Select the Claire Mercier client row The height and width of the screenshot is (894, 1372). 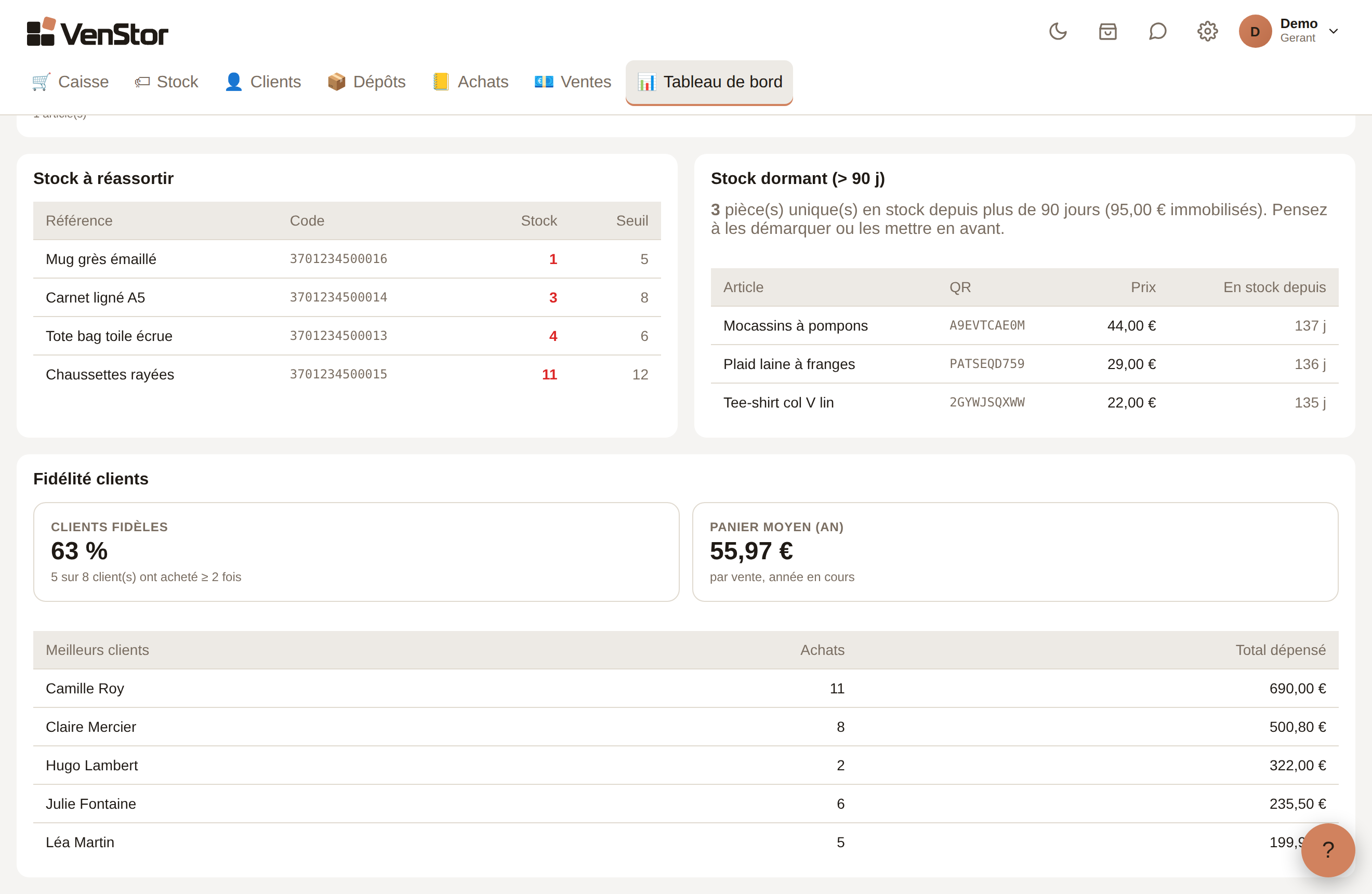pos(686,727)
